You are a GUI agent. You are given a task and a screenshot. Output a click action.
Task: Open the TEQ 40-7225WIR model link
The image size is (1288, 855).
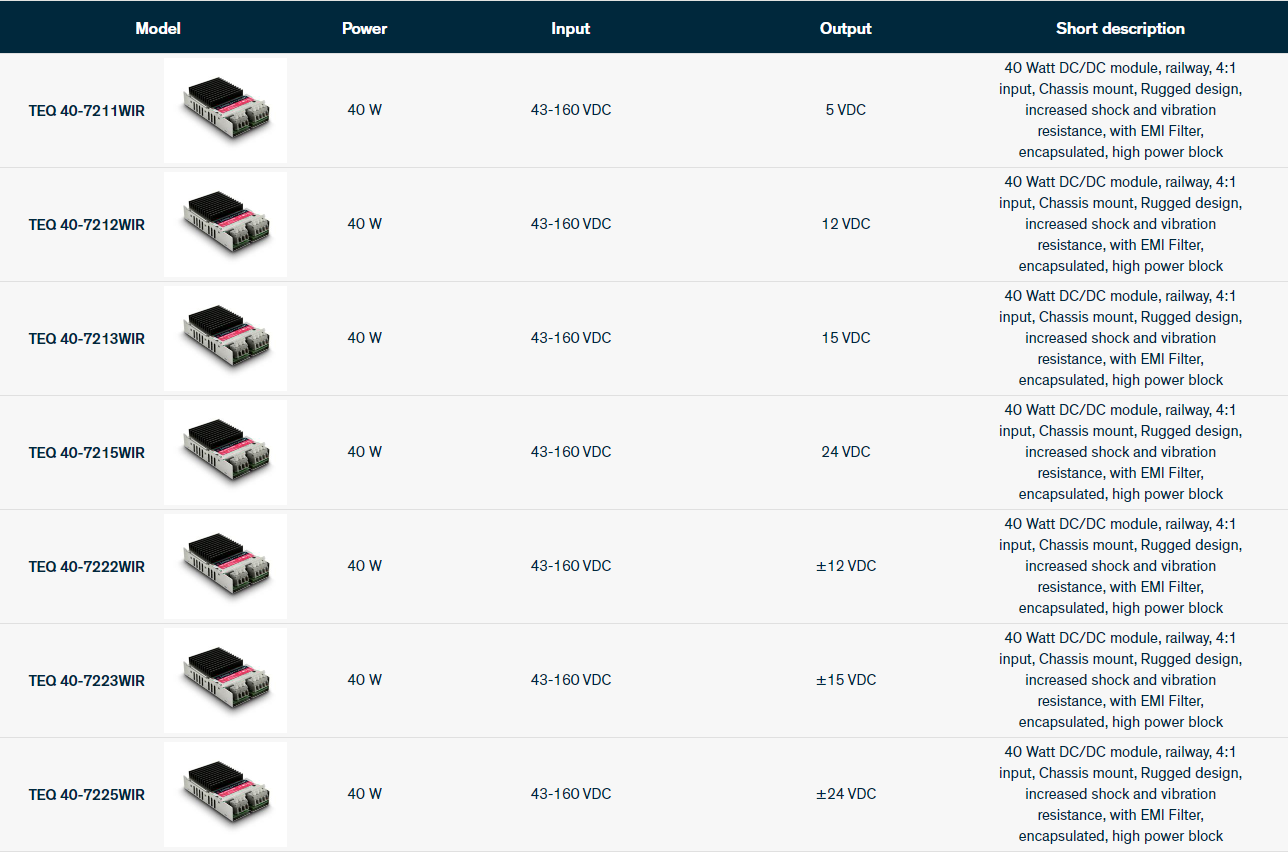coord(87,795)
